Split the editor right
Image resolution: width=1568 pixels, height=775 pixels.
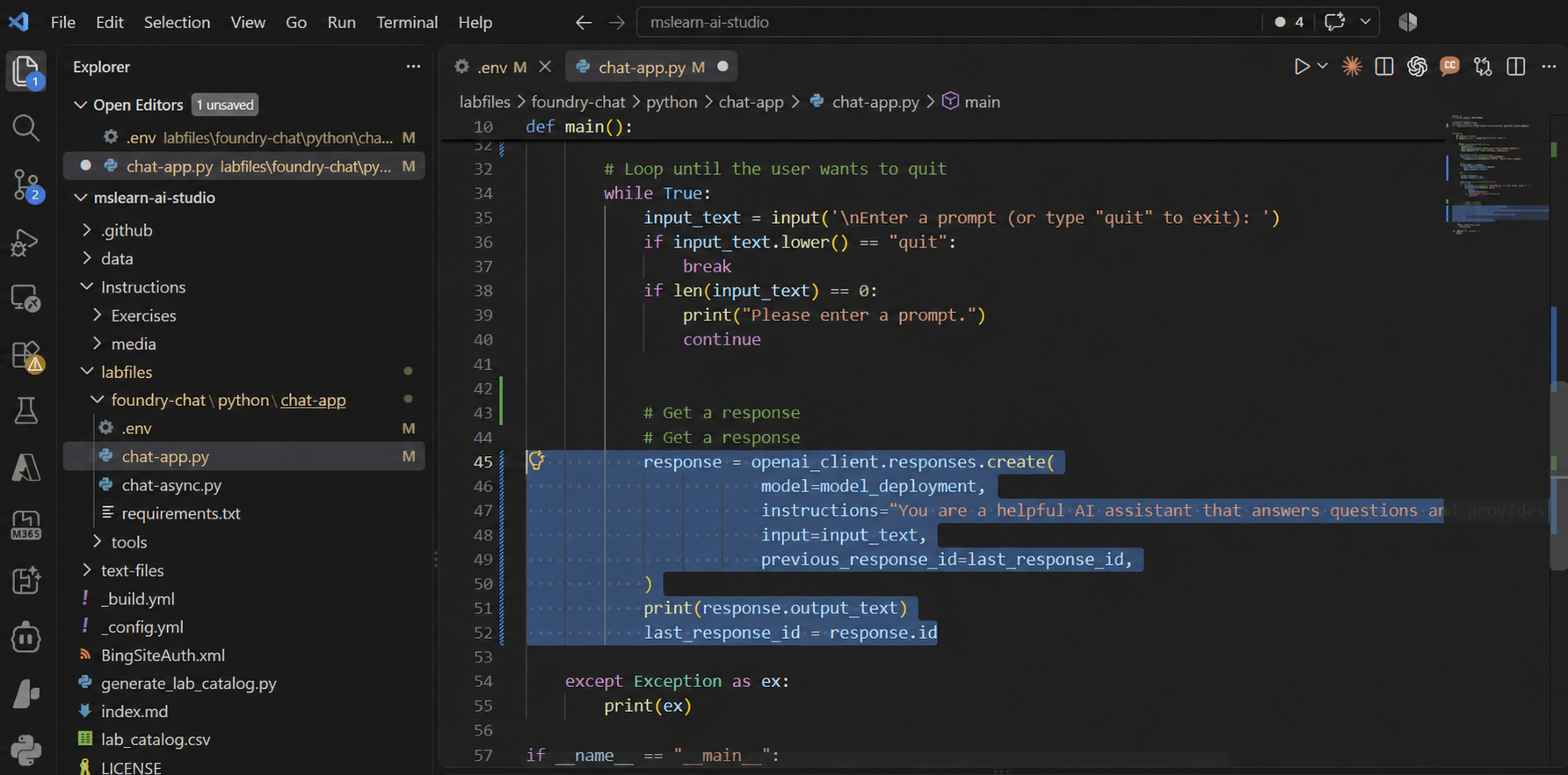(x=1516, y=67)
